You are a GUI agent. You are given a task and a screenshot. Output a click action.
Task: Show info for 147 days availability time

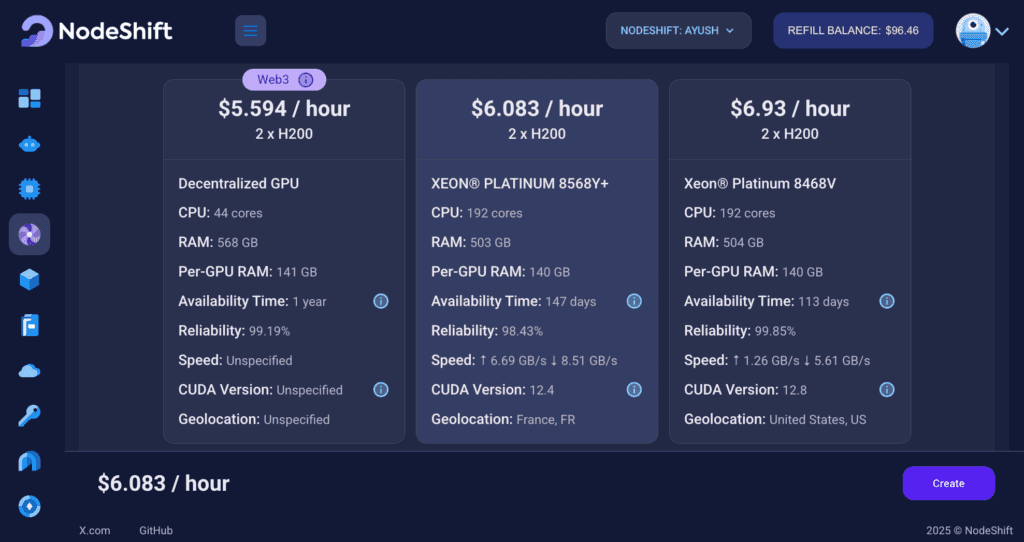coord(634,301)
